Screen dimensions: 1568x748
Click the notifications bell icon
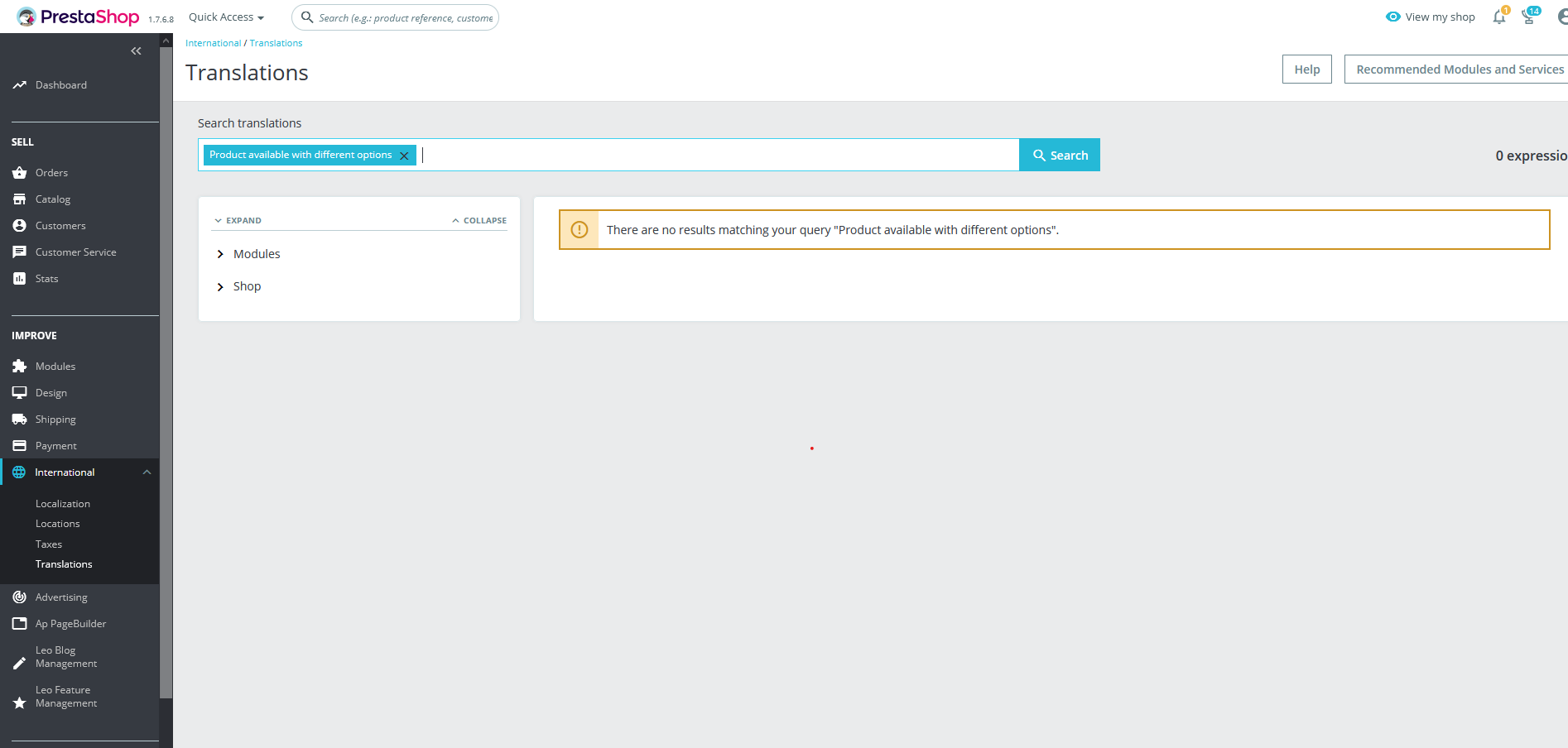point(1499,17)
